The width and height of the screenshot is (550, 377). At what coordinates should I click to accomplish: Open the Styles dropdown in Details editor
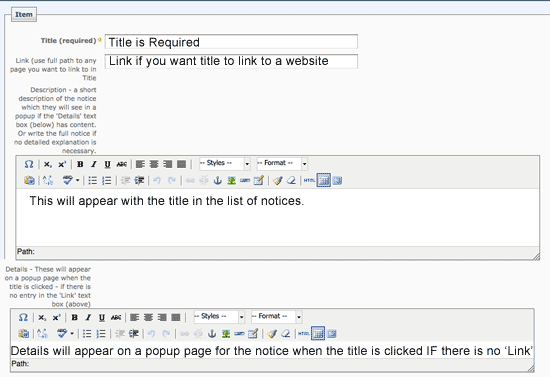[x=219, y=317]
